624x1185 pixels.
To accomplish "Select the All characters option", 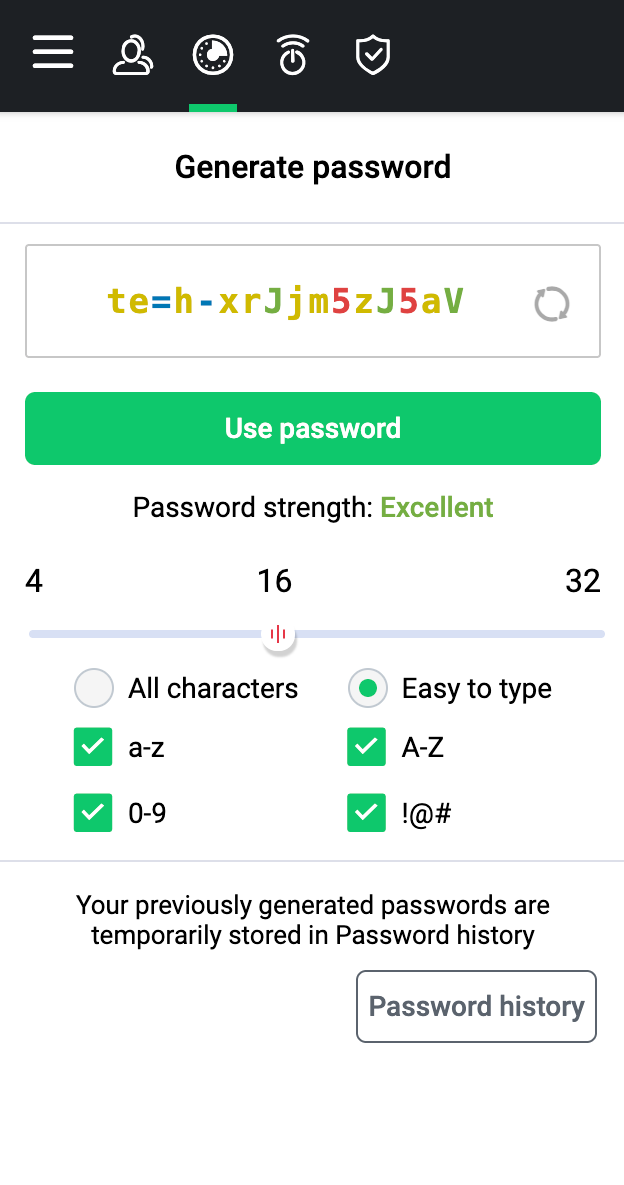I will click(94, 688).
